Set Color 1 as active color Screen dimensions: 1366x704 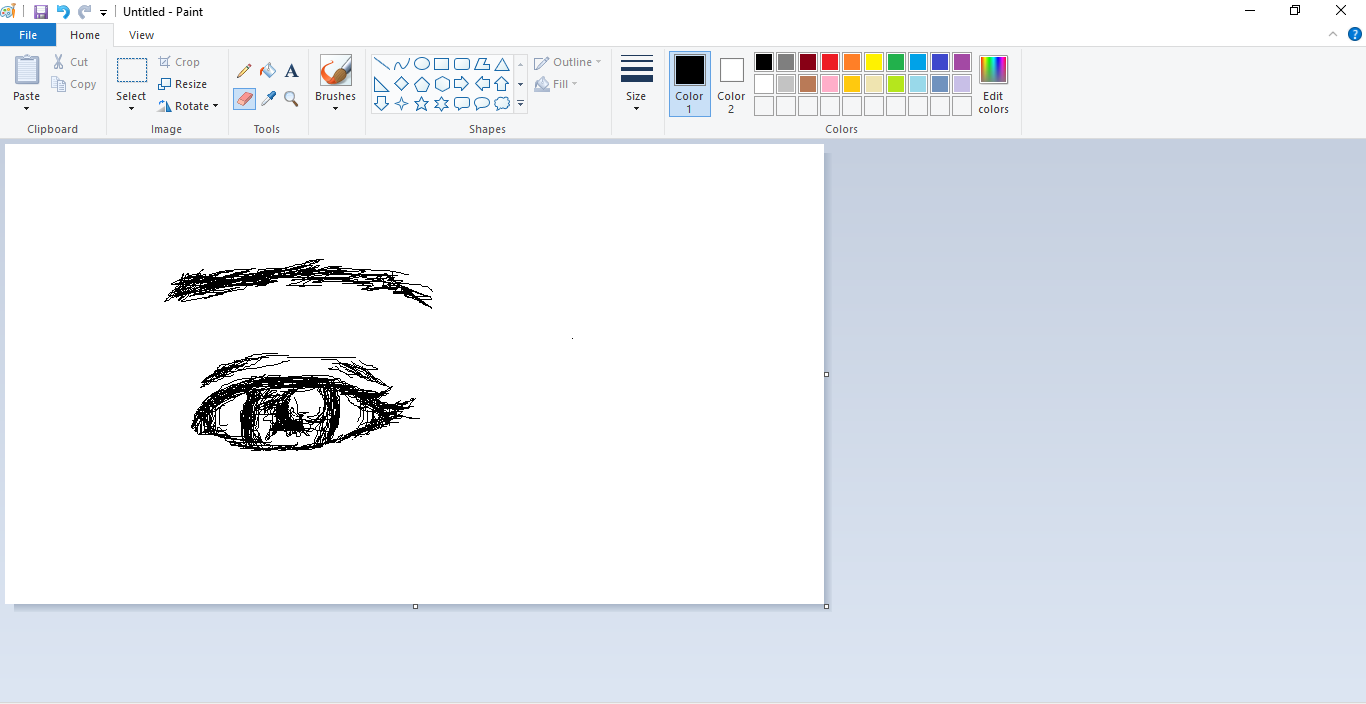click(x=689, y=84)
